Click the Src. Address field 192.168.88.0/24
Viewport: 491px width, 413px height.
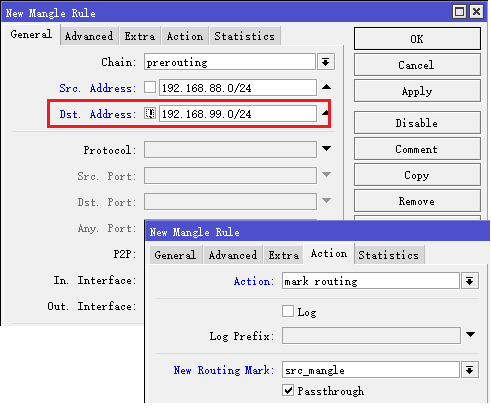tap(238, 88)
